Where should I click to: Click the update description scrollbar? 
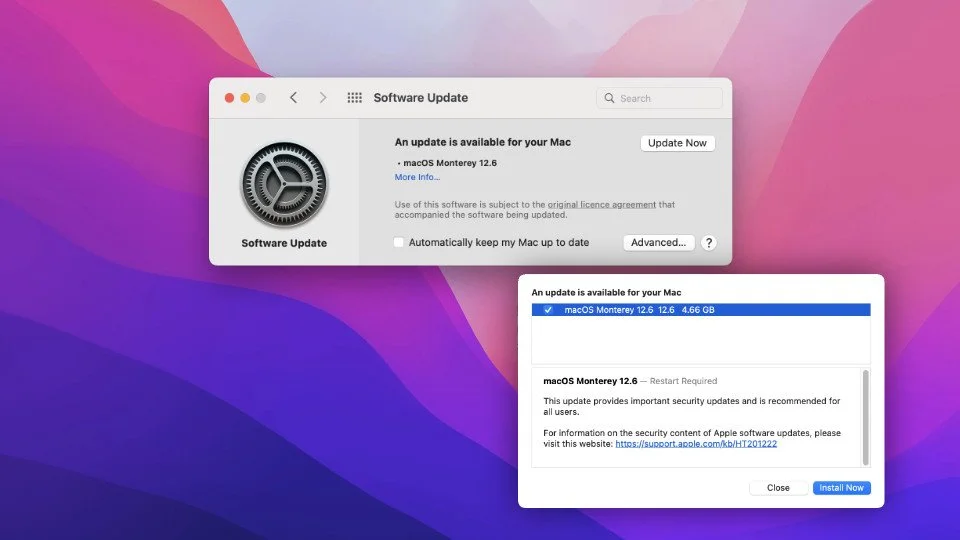pos(865,418)
